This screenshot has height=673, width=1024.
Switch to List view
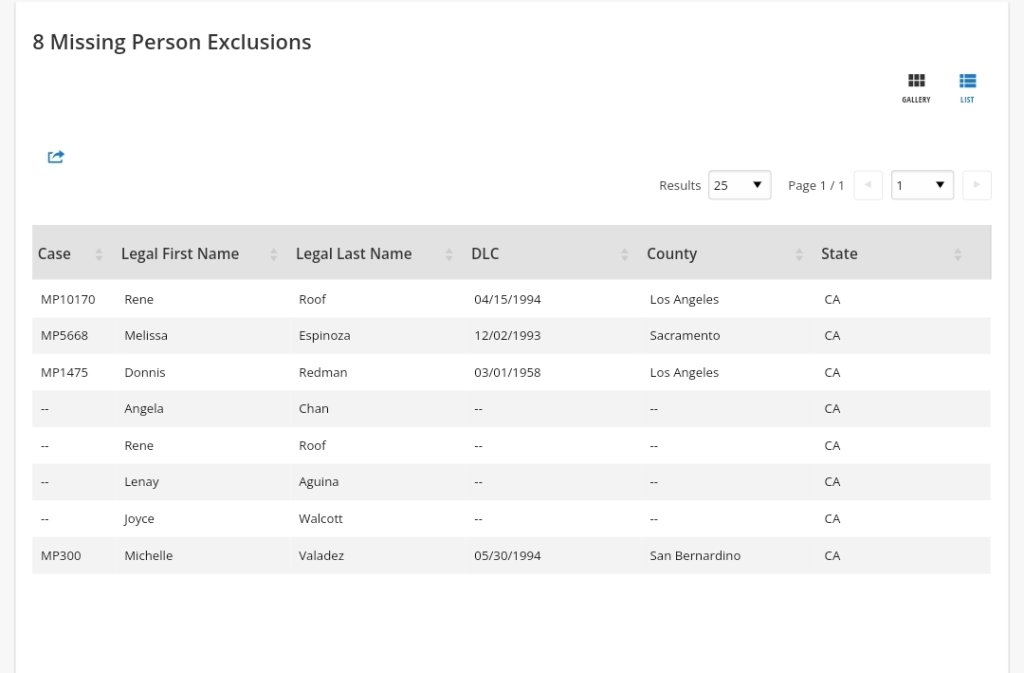pos(967,87)
